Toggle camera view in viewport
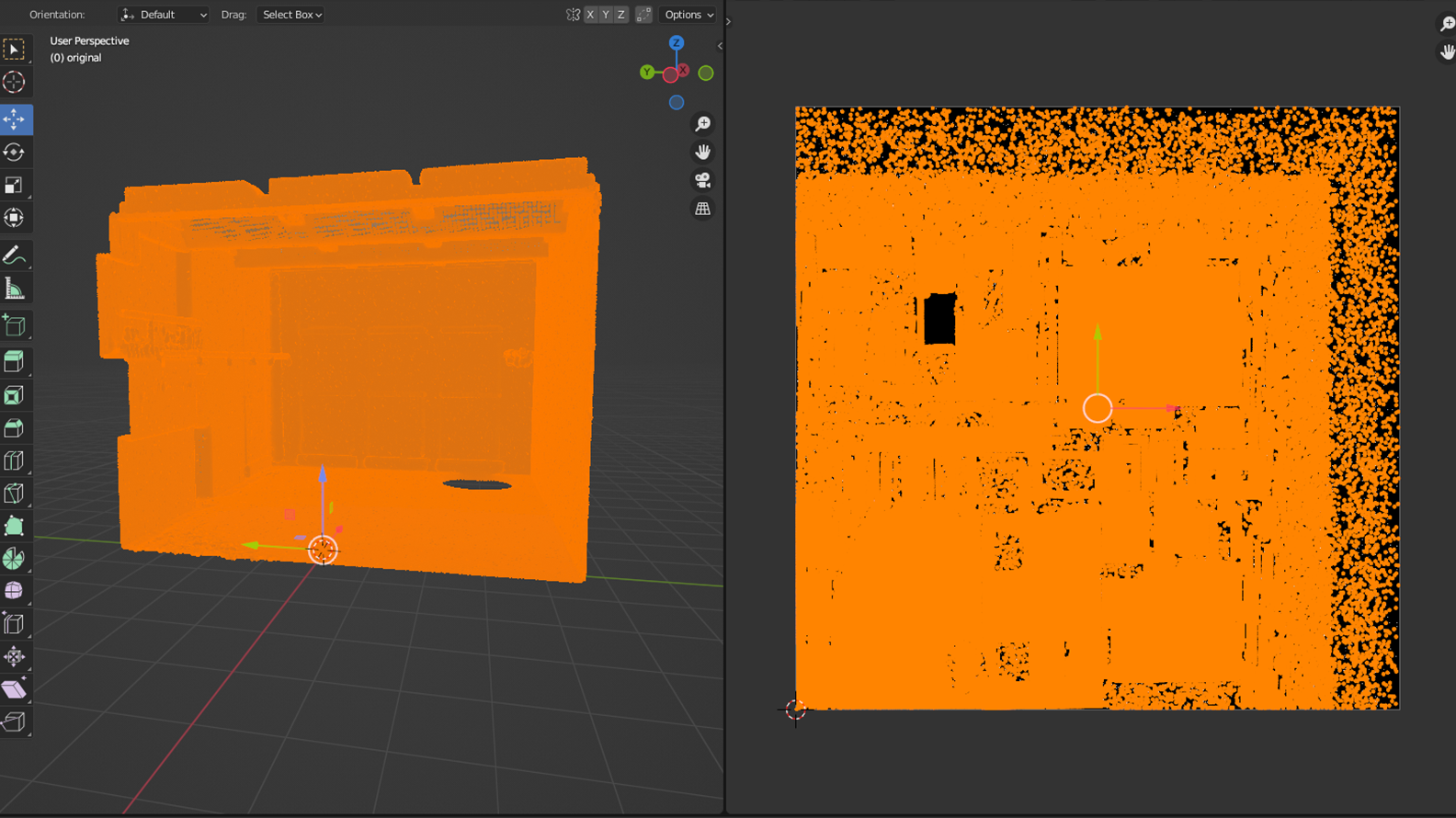1456x818 pixels. click(x=703, y=180)
